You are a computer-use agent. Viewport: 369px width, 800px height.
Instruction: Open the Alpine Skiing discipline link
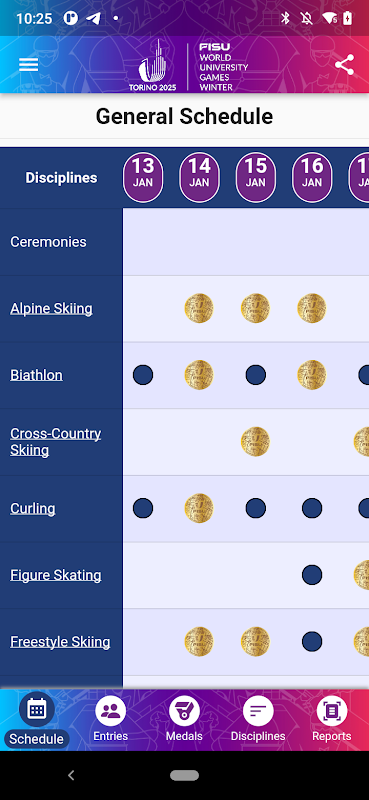tap(52, 309)
